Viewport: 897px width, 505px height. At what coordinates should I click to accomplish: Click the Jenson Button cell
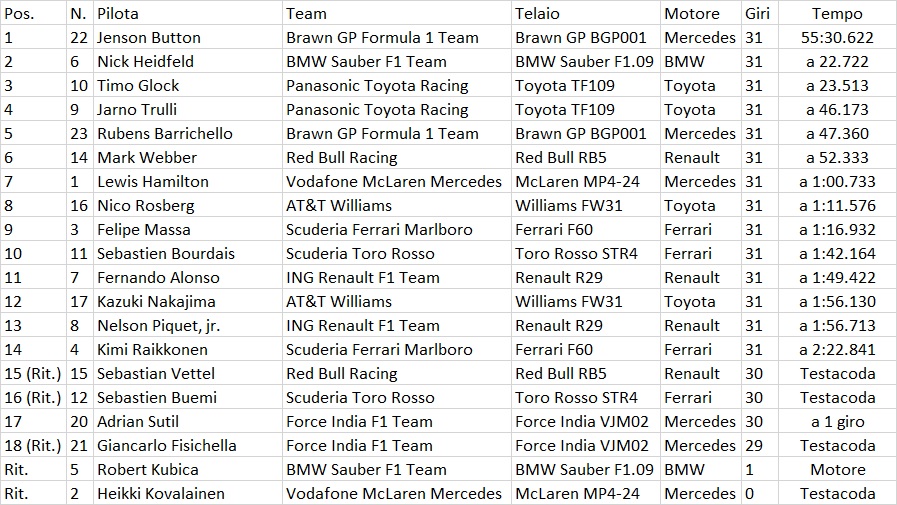tap(188, 37)
